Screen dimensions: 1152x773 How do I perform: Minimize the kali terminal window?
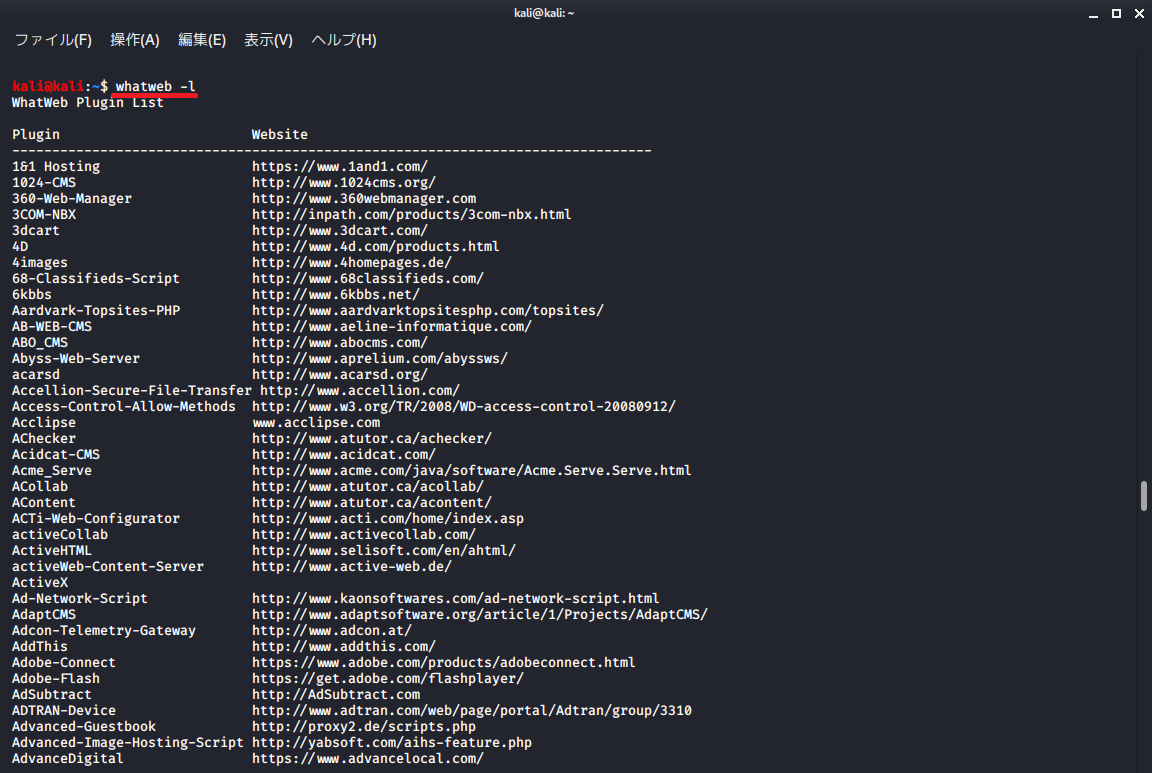coord(1093,13)
